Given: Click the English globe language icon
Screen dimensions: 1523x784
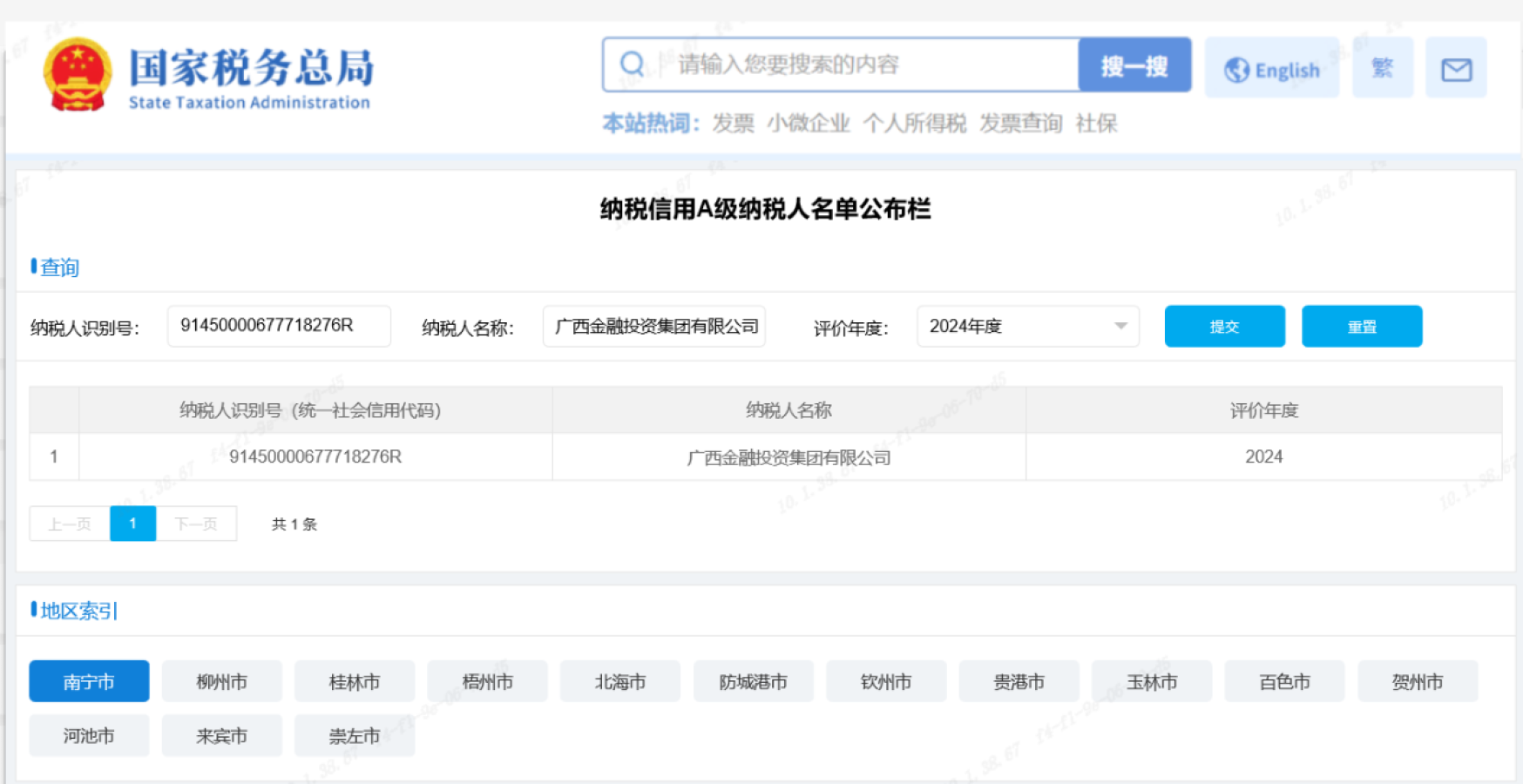Looking at the screenshot, I should [1238, 69].
